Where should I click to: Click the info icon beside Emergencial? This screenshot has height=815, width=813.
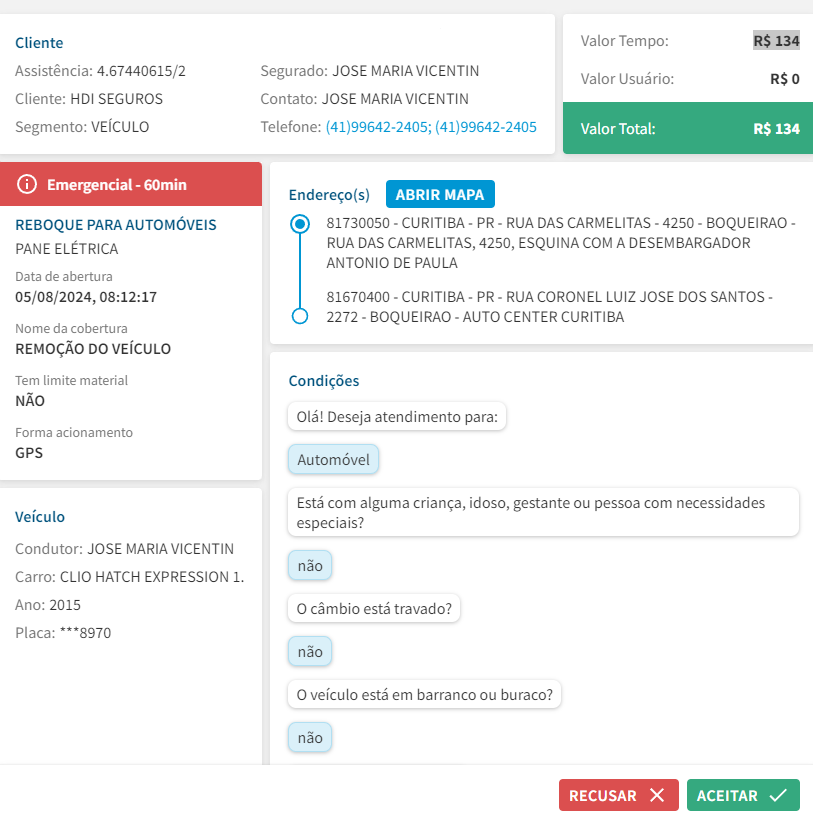(27, 184)
